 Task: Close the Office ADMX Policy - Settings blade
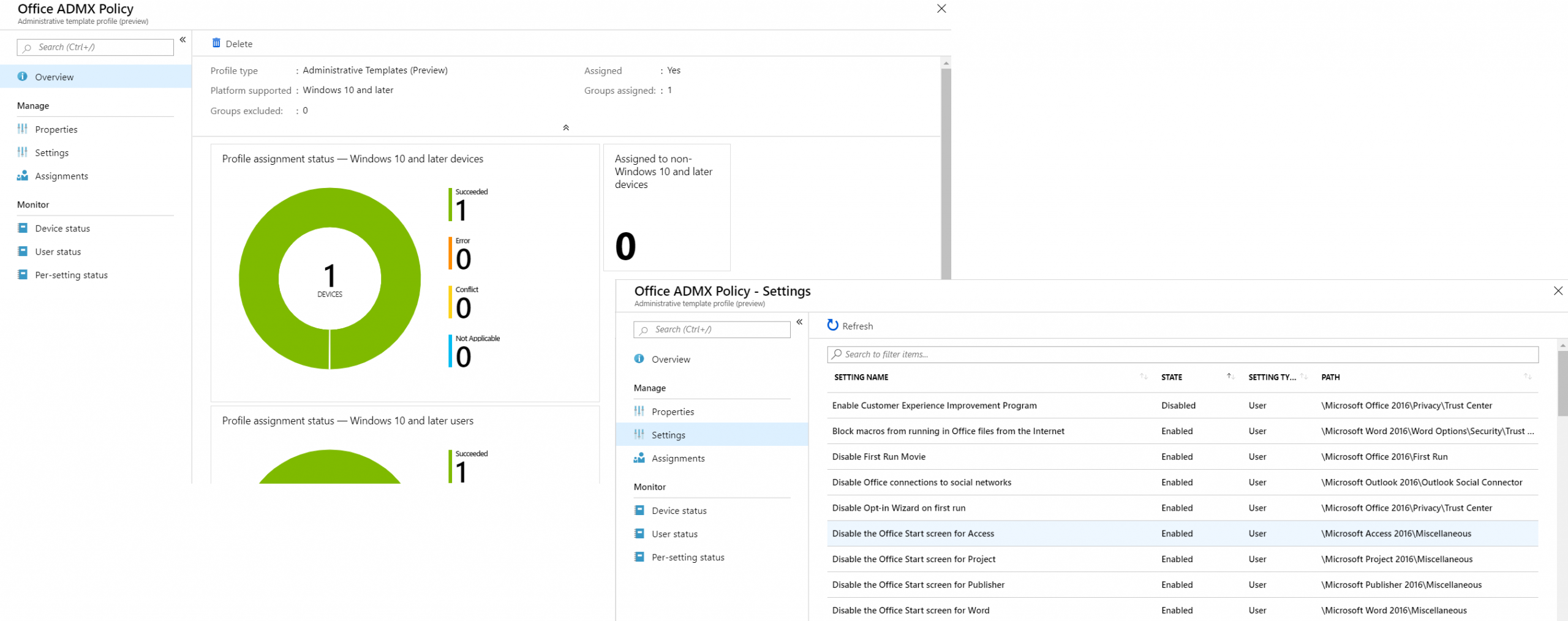(x=1558, y=291)
